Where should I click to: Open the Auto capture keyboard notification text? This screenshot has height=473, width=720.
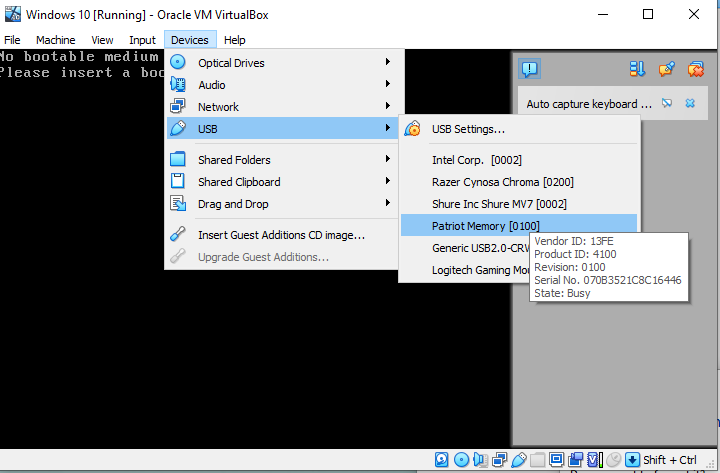coord(589,104)
